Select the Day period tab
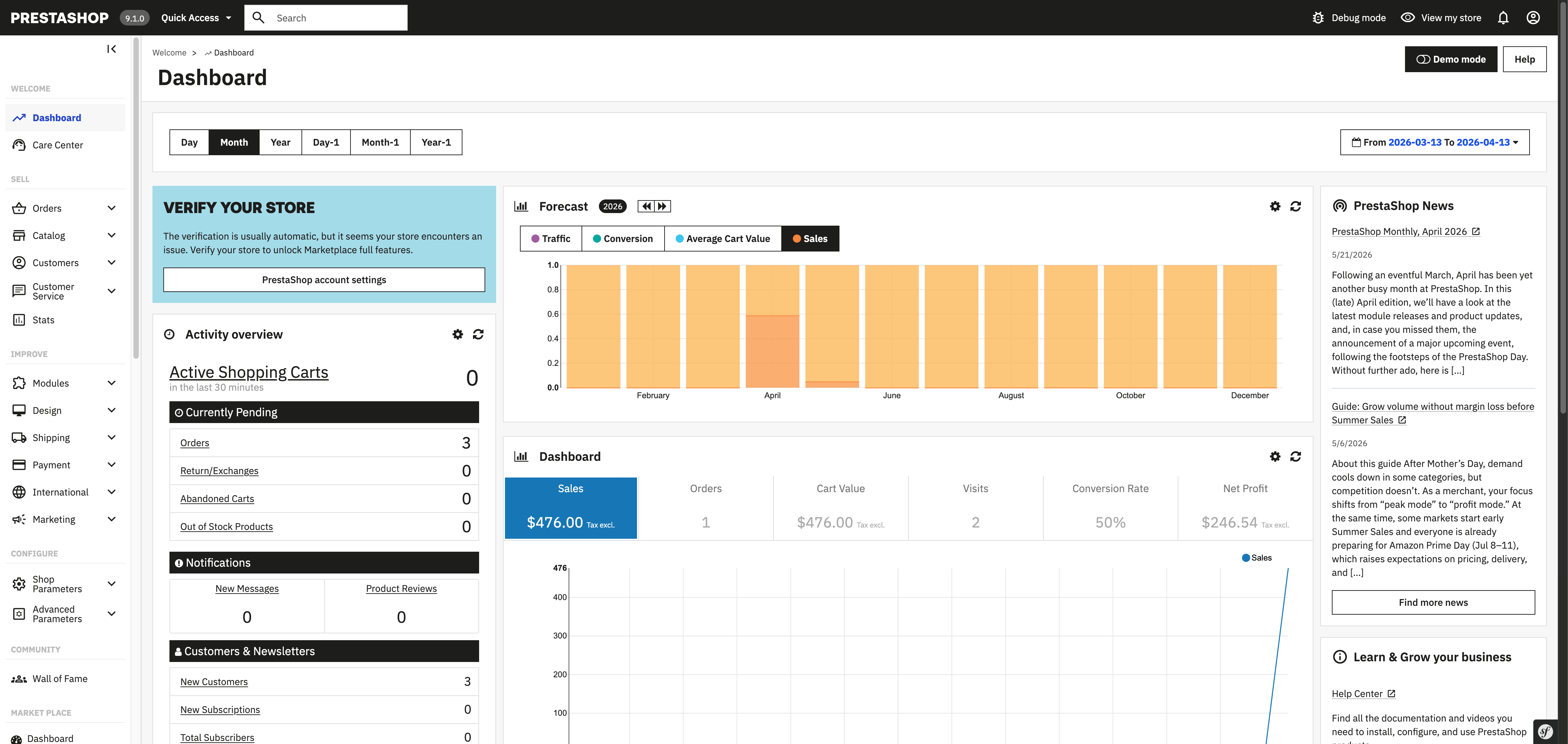The image size is (1568, 744). tap(189, 143)
